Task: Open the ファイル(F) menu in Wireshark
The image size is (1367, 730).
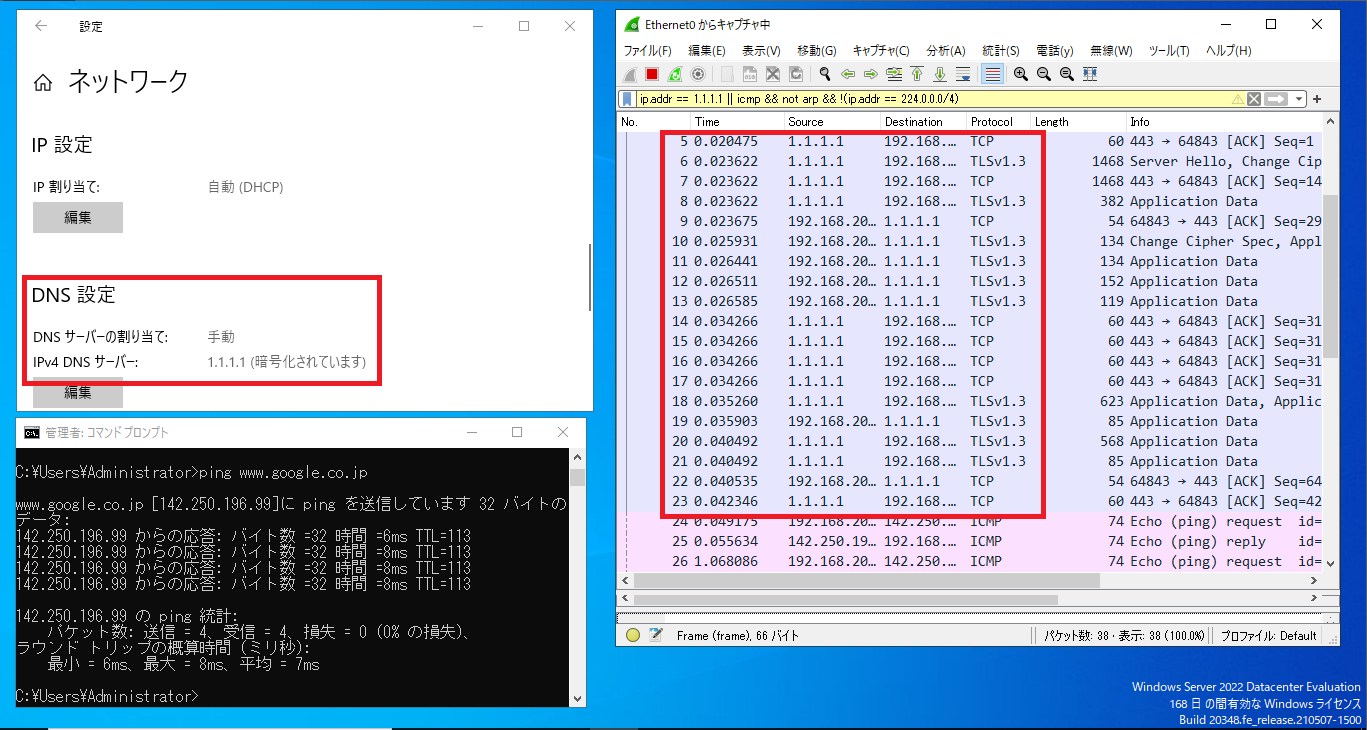Action: pos(648,51)
